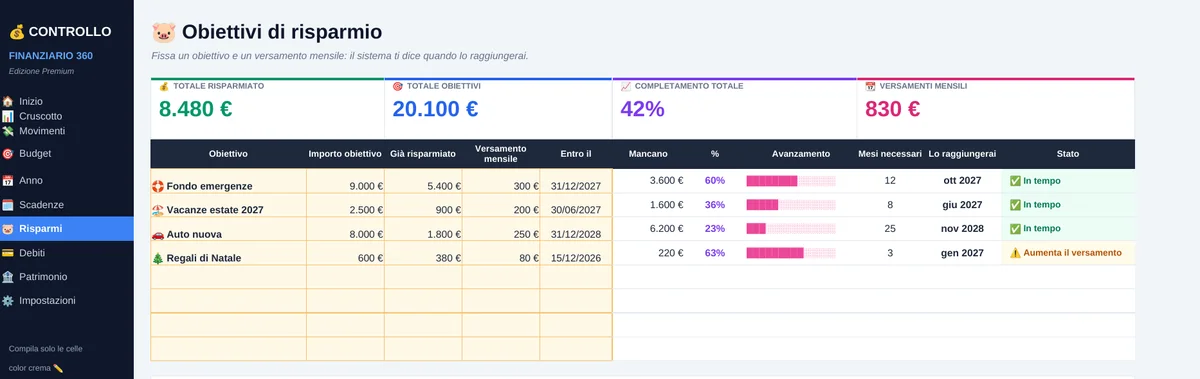Image resolution: width=1200 pixels, height=379 pixels.
Task: Click the piggy bank icon beside Risparmi
Action: click(8, 229)
